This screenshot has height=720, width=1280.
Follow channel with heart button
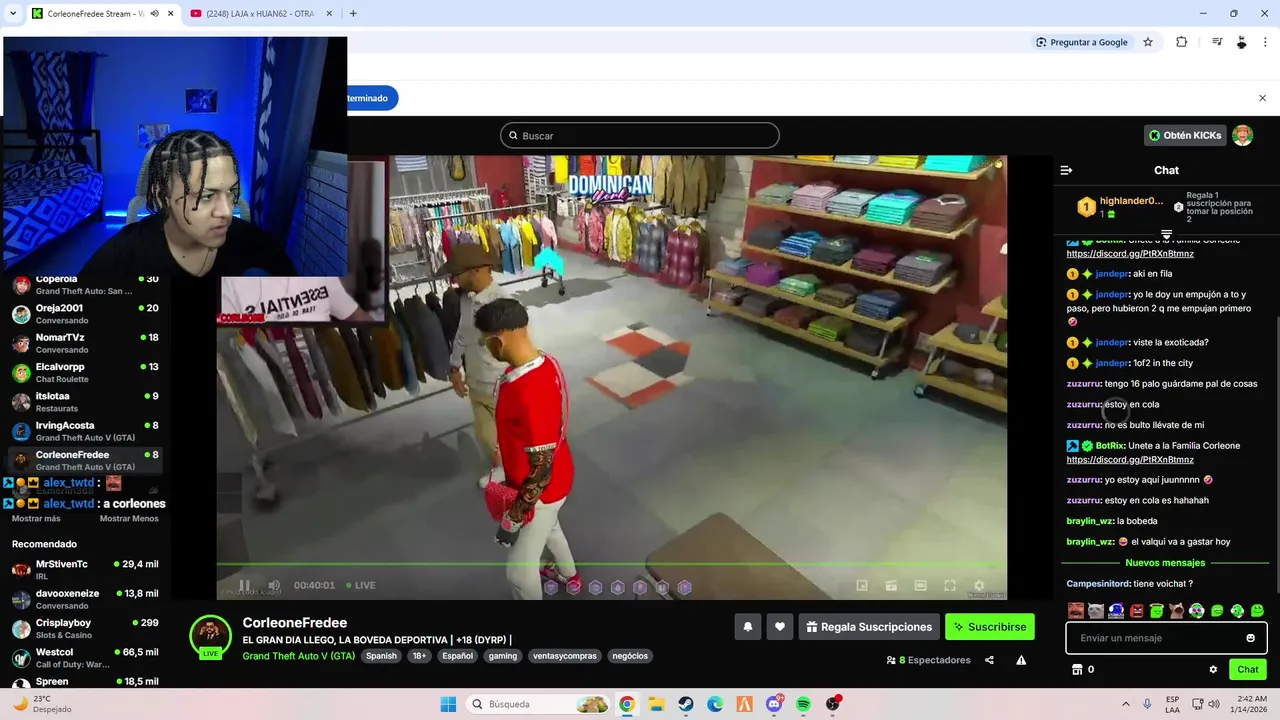point(780,627)
